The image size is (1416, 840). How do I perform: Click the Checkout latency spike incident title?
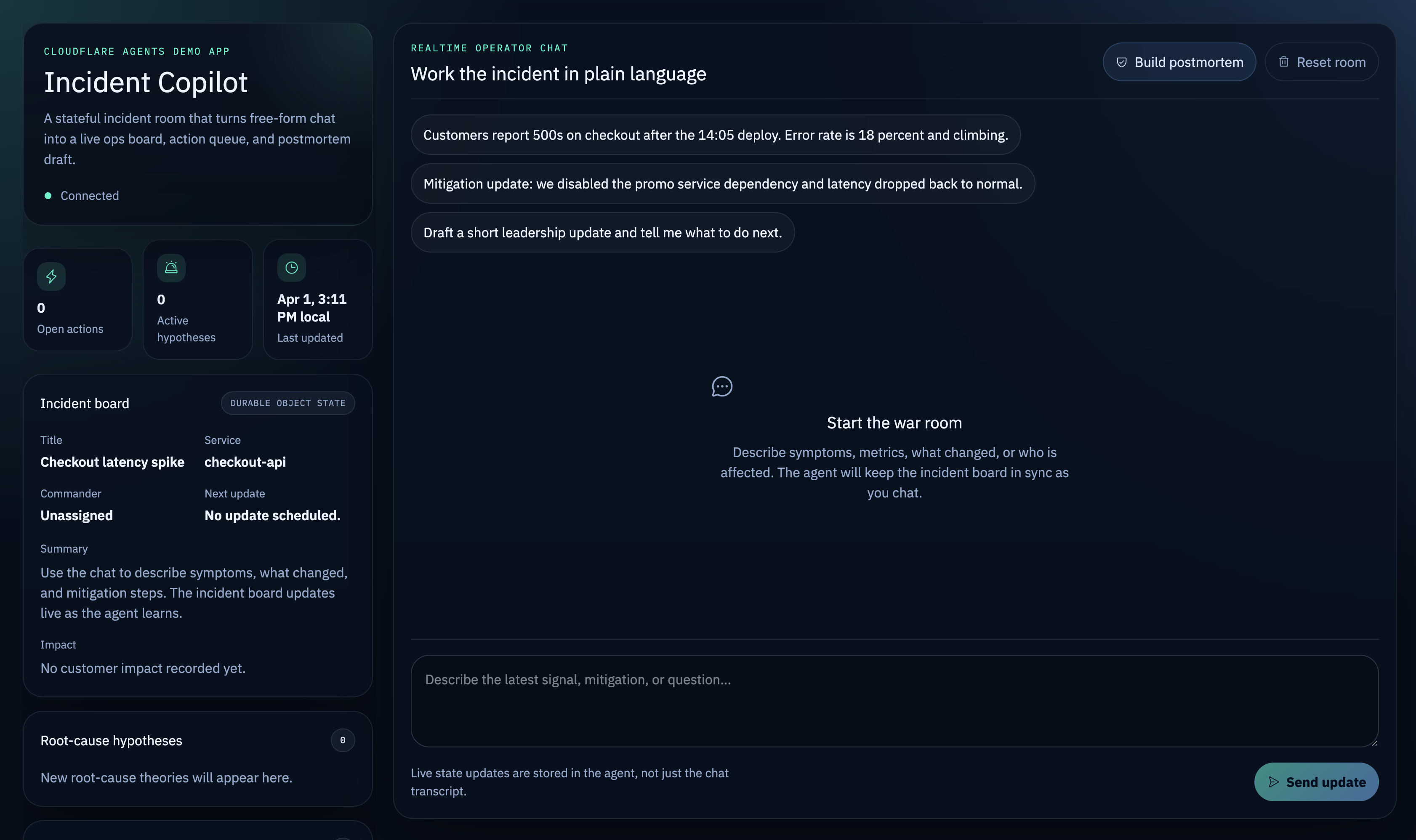(x=112, y=462)
